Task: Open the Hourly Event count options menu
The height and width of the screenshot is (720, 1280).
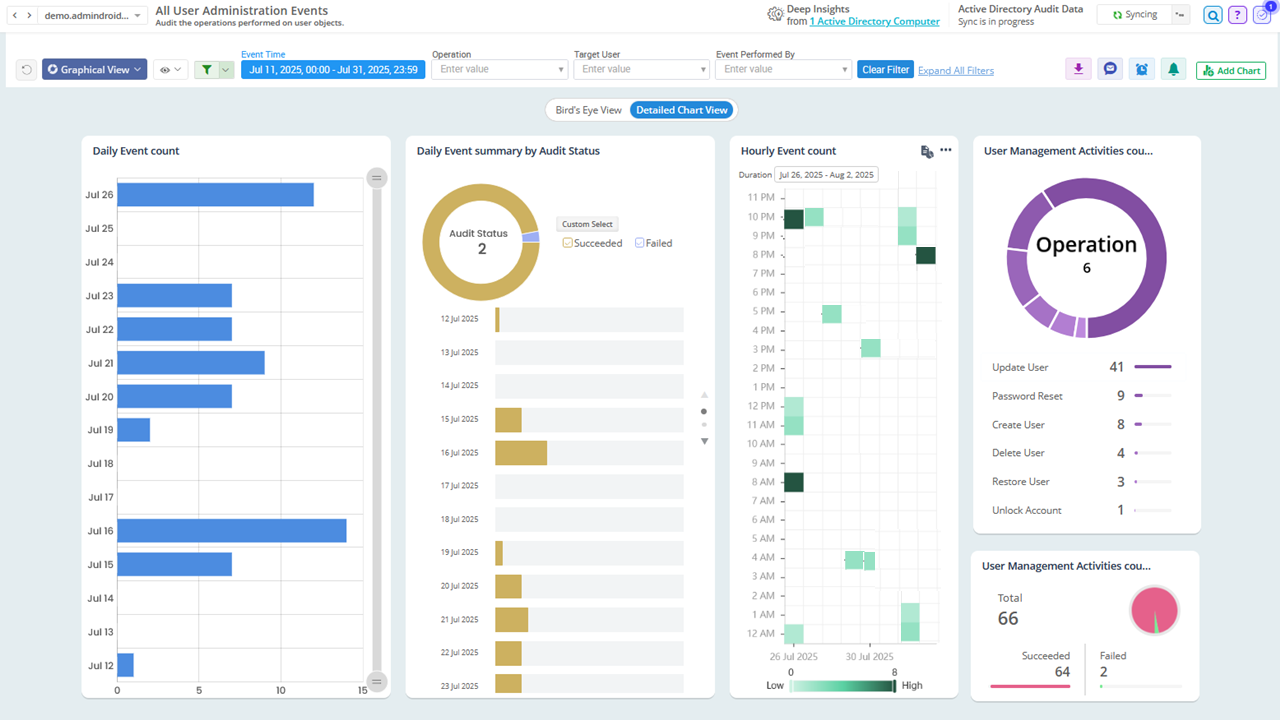Action: [945, 150]
